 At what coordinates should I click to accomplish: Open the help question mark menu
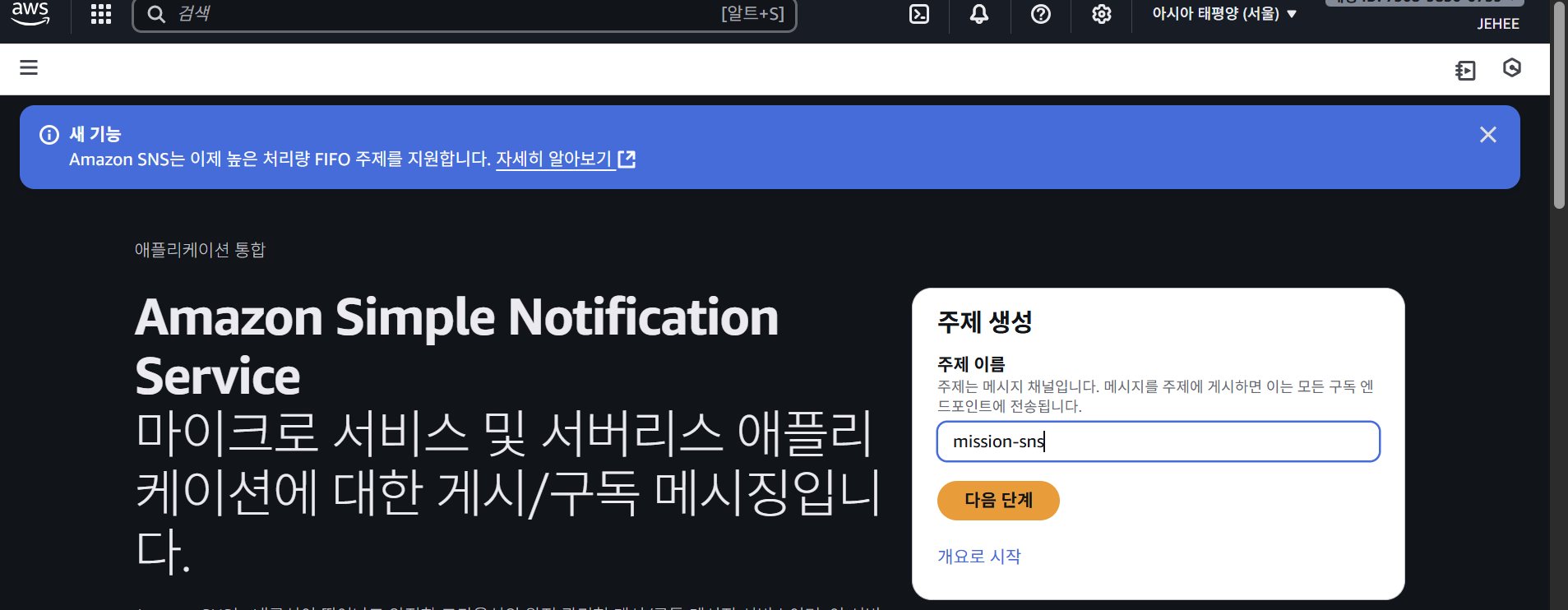1040,14
